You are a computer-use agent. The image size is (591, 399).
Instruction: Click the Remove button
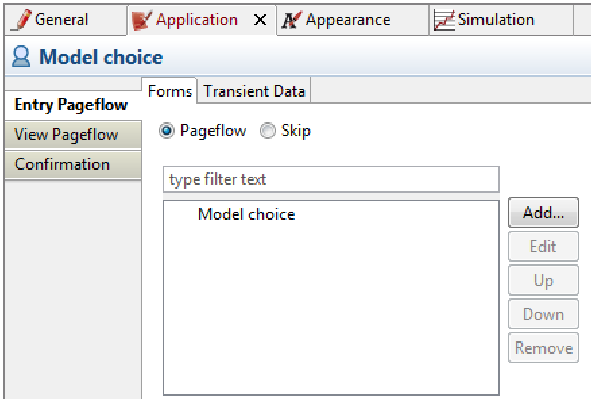(x=543, y=348)
